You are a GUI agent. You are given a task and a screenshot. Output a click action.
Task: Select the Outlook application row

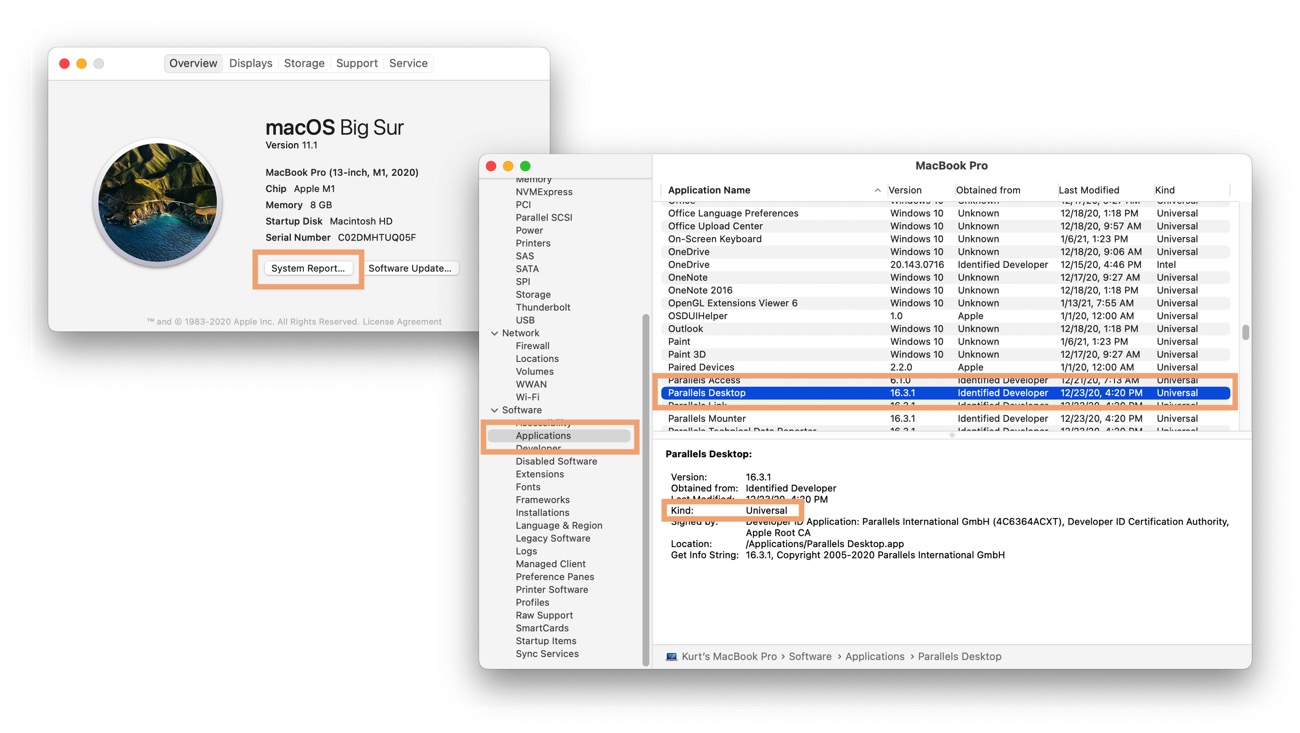coord(945,329)
